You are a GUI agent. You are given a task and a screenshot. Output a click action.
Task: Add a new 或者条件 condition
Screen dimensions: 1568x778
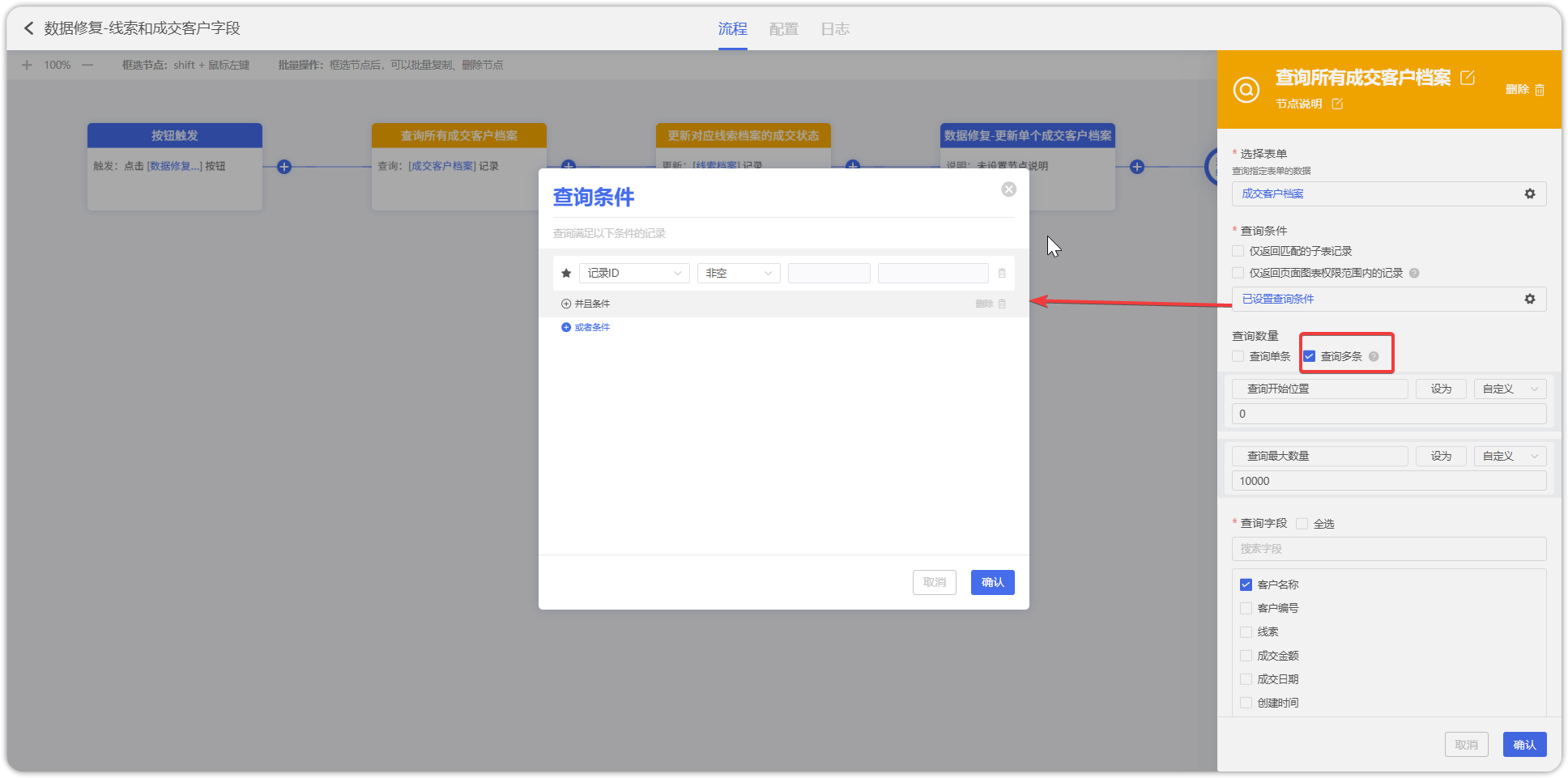click(x=586, y=328)
